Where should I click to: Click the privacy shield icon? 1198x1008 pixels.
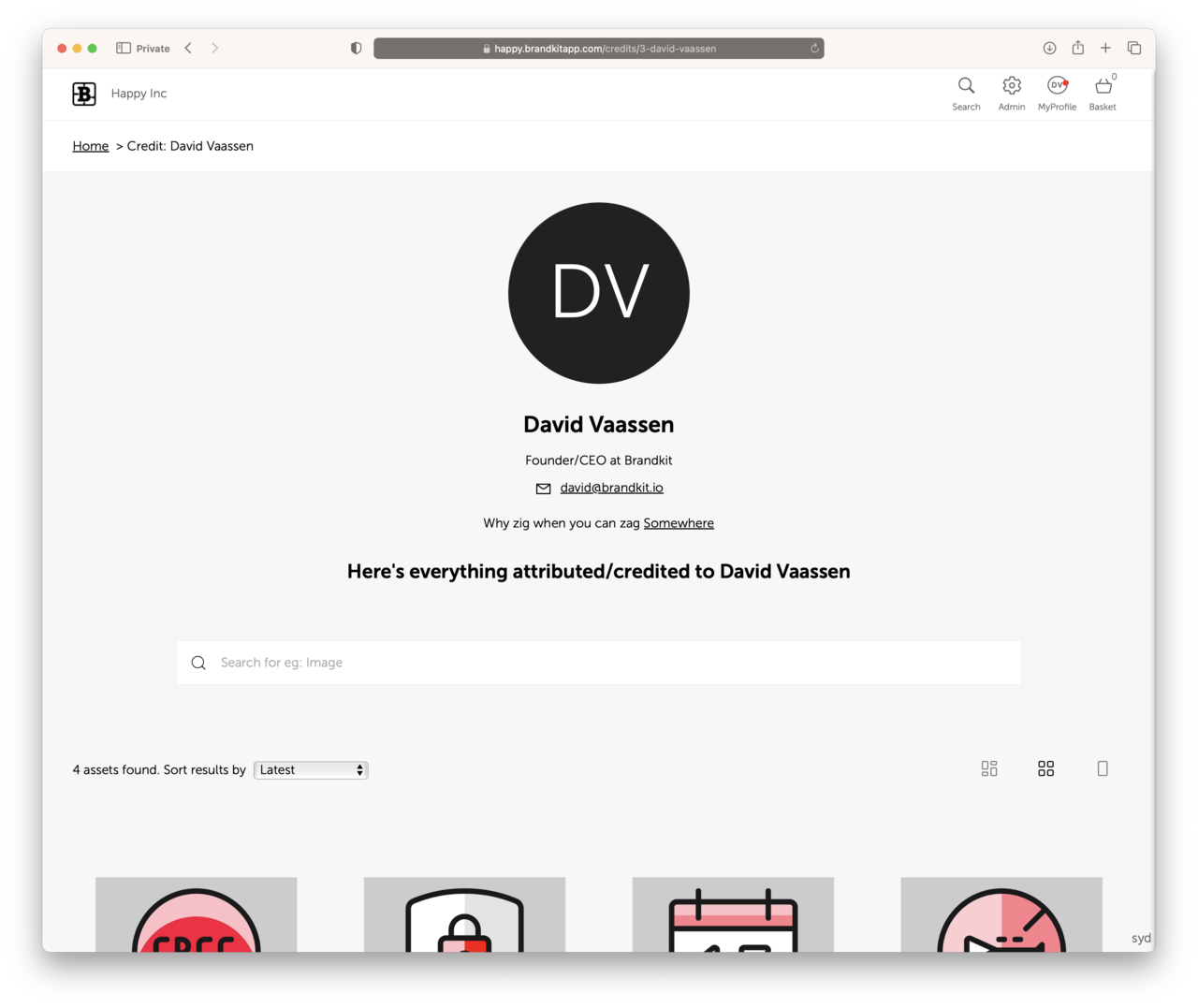click(x=356, y=48)
